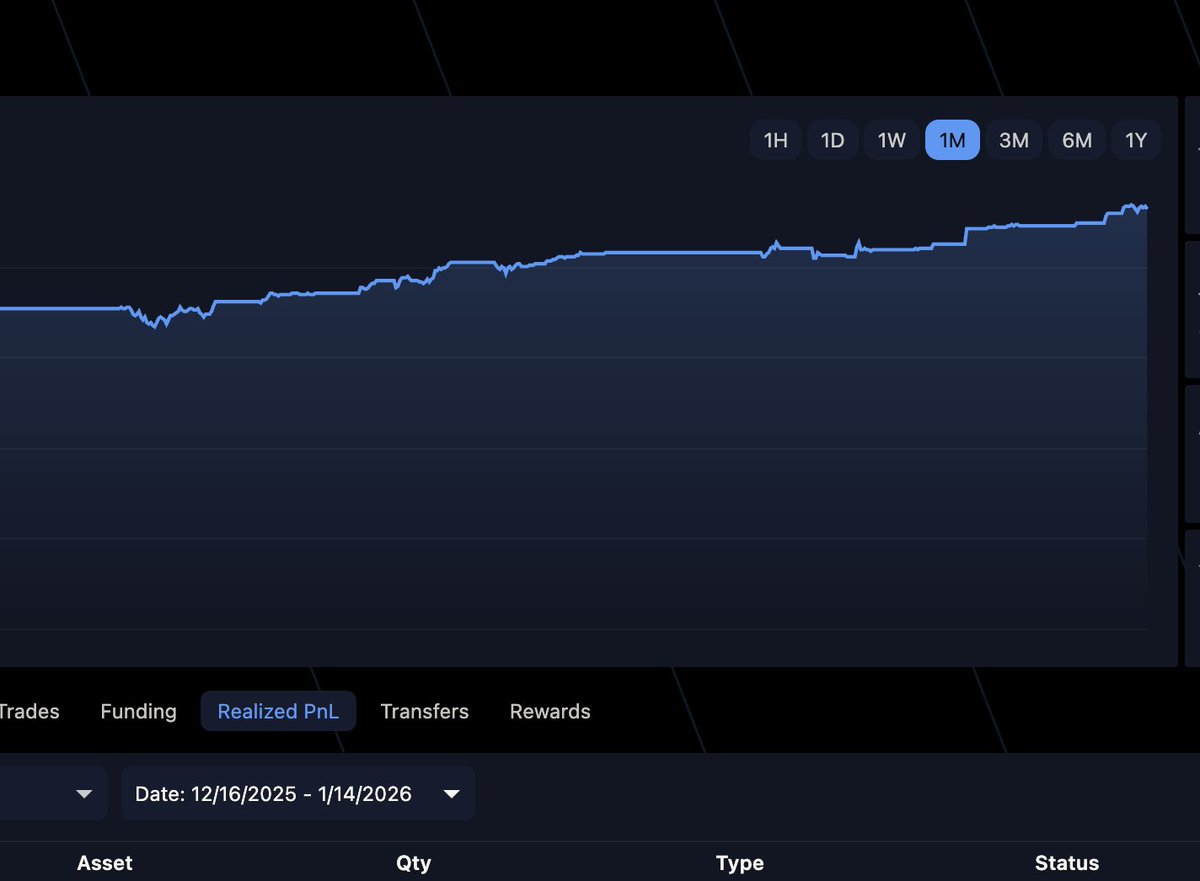The height and width of the screenshot is (881, 1200).
Task: View the 3M chart range
Action: (x=1013, y=140)
